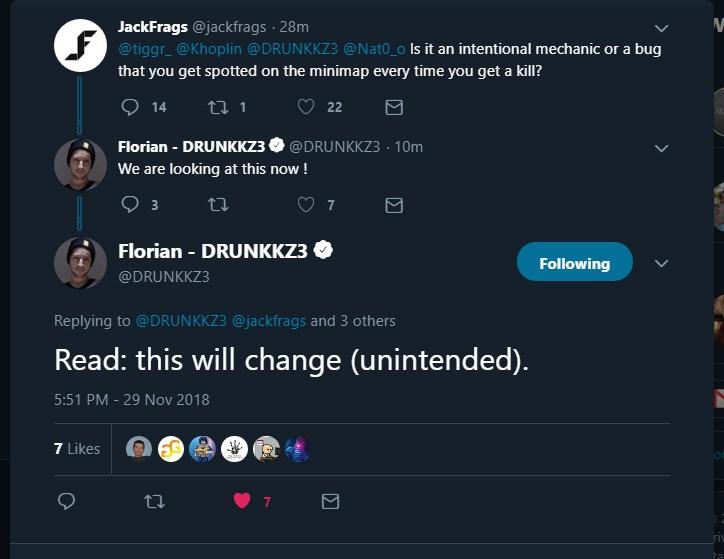
Task: Unlike the main tweet's red heart
Action: 242,501
